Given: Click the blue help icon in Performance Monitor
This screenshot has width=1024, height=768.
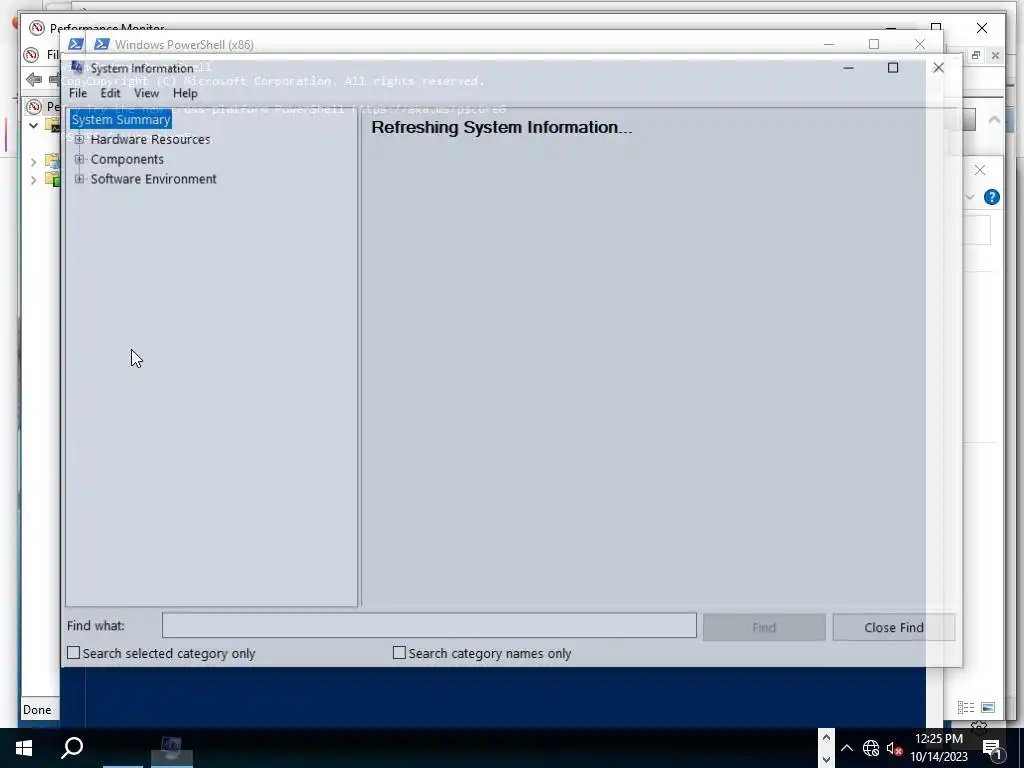Looking at the screenshot, I should [991, 197].
